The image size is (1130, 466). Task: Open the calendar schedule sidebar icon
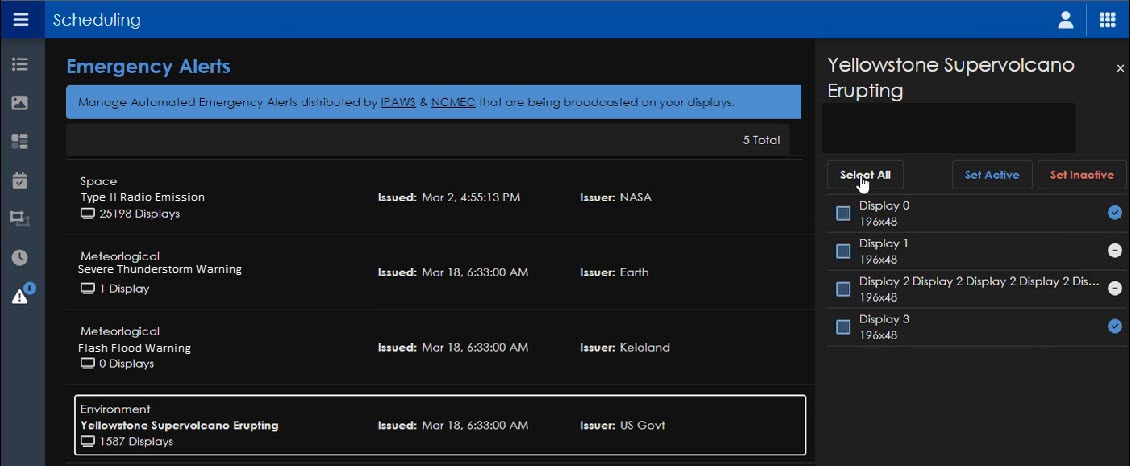click(19, 180)
